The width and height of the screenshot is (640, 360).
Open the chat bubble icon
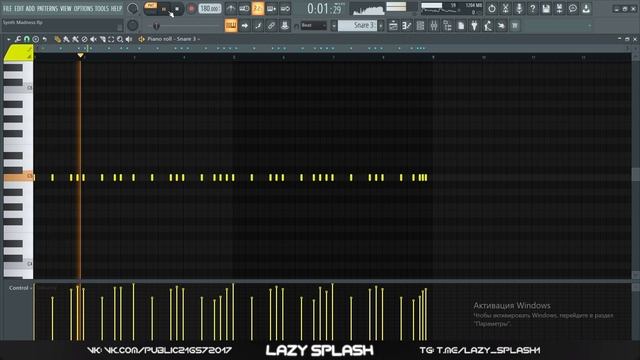573,9
